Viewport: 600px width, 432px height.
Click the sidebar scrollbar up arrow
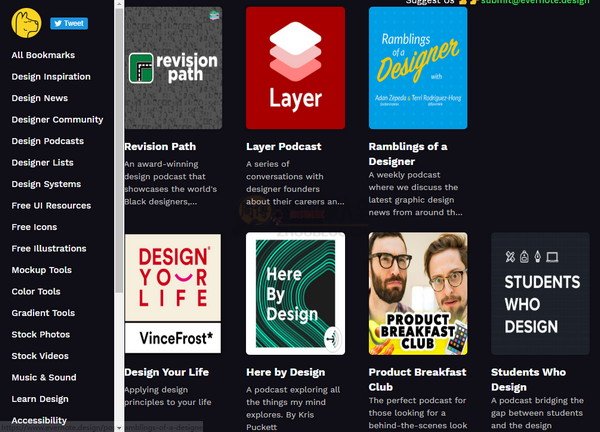[x=119, y=4]
